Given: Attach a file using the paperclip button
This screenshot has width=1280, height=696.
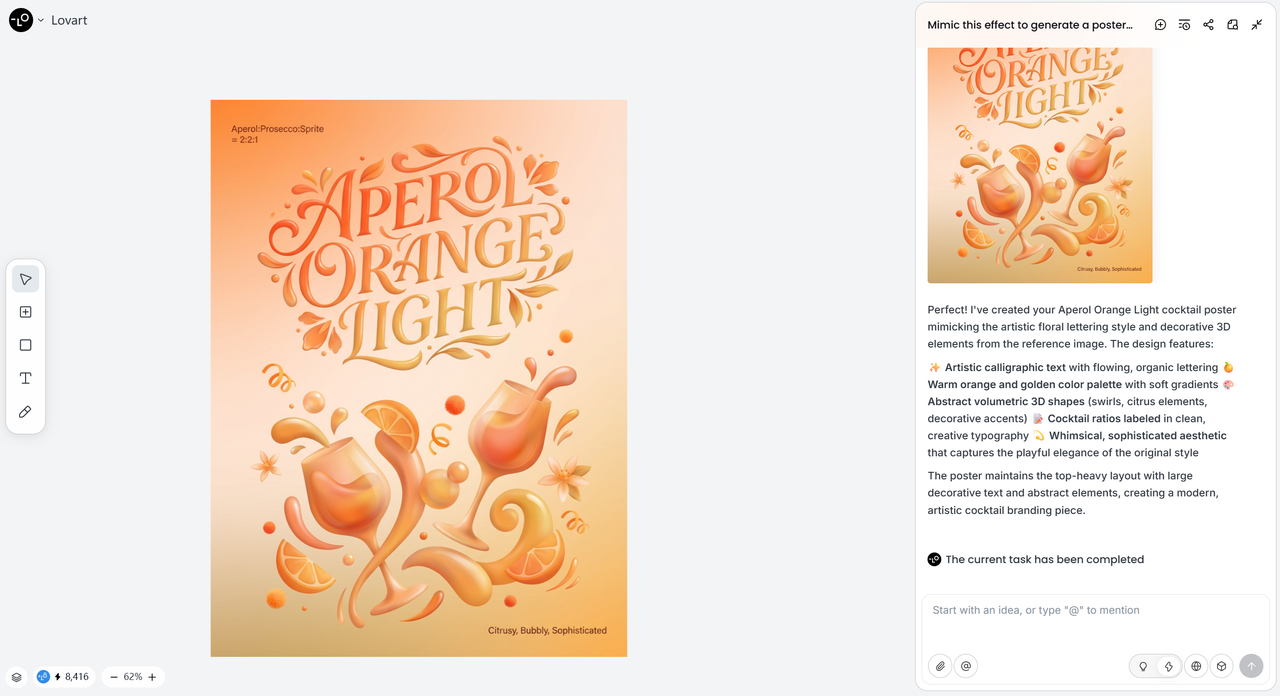Looking at the screenshot, I should click(x=940, y=666).
